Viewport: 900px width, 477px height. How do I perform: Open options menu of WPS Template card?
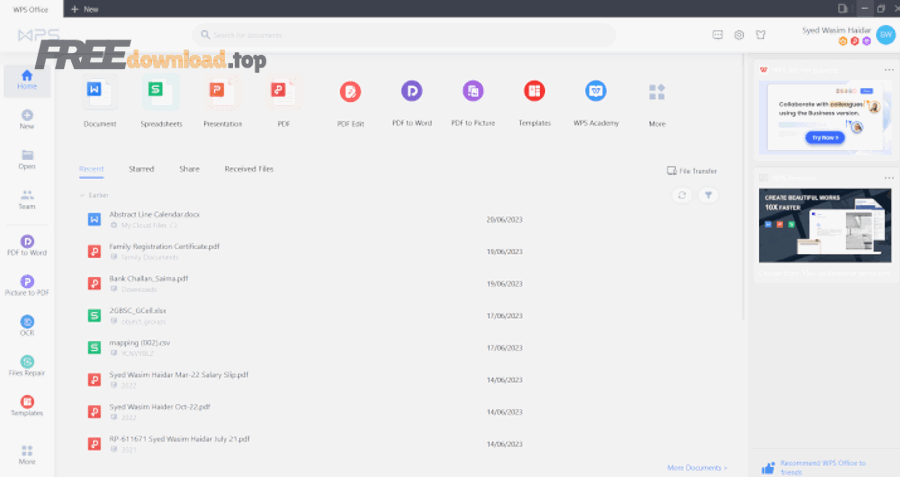coord(889,177)
